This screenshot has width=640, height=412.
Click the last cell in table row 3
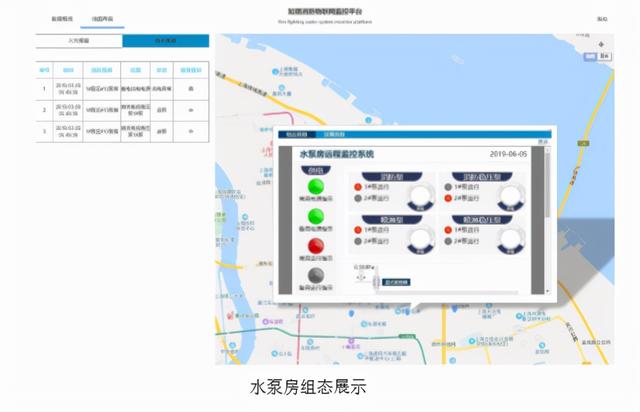tap(191, 131)
